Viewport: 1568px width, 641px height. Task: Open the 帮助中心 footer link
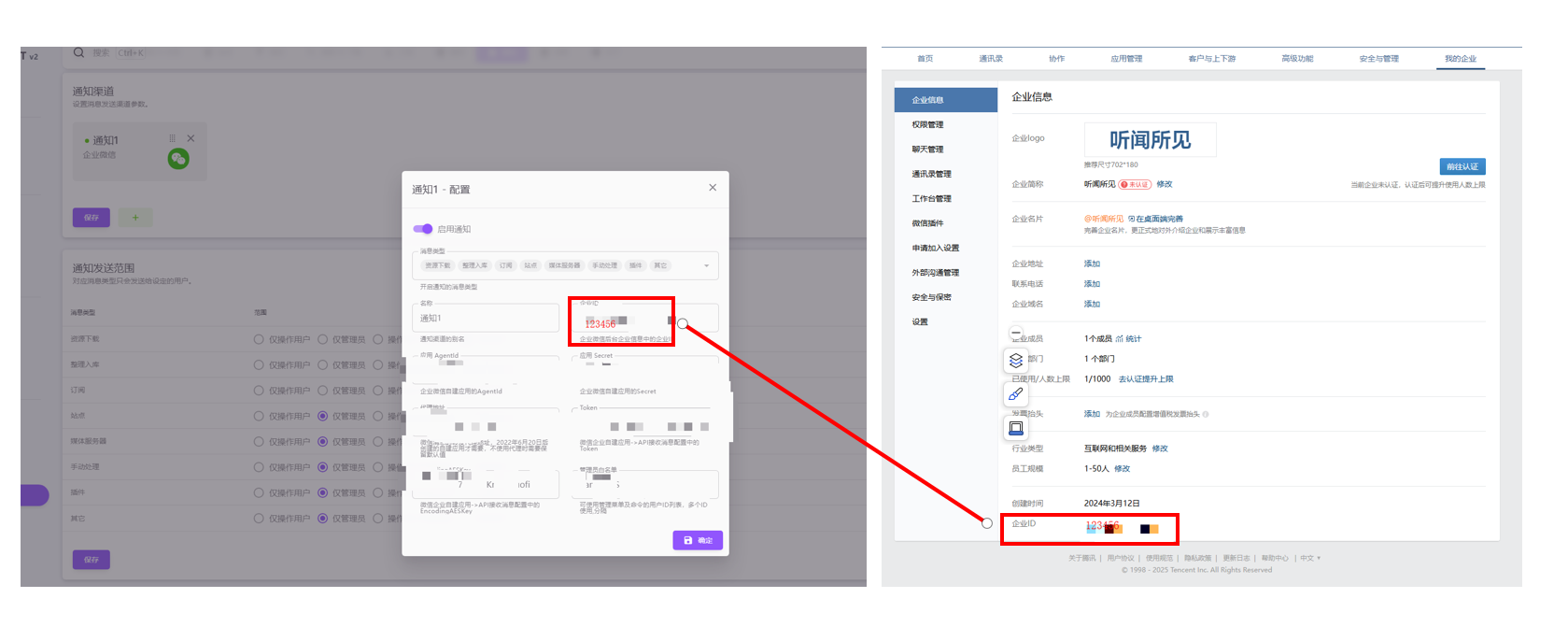point(1275,558)
